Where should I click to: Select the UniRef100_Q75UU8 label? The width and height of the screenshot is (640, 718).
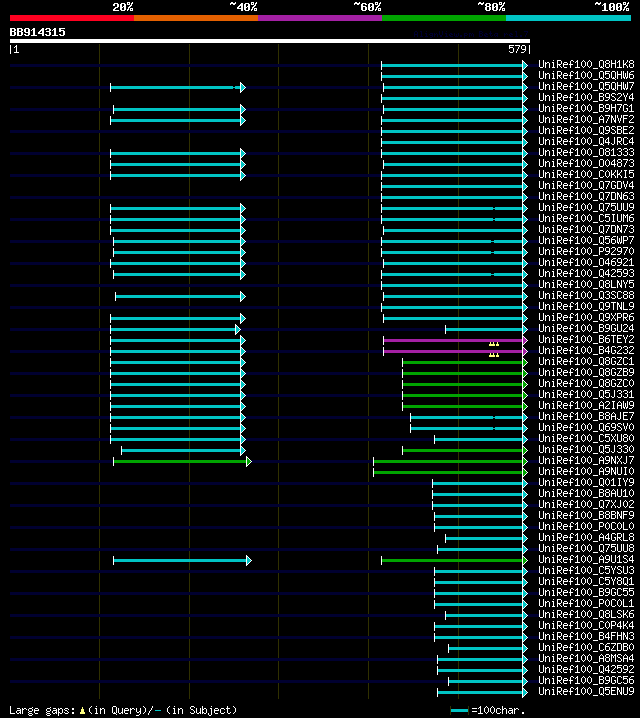tap(586, 548)
